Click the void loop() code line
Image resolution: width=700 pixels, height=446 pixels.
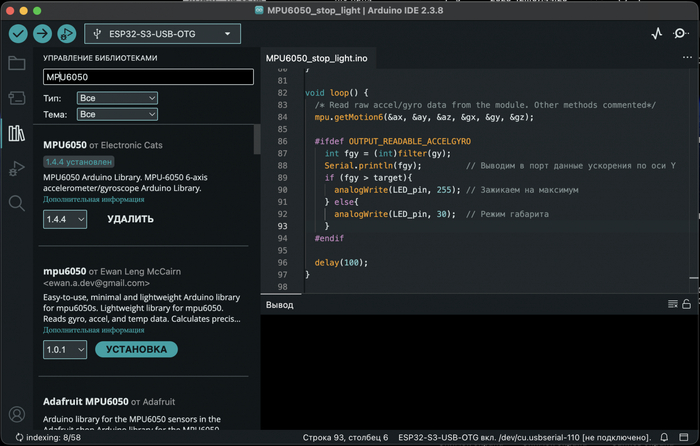pos(337,93)
